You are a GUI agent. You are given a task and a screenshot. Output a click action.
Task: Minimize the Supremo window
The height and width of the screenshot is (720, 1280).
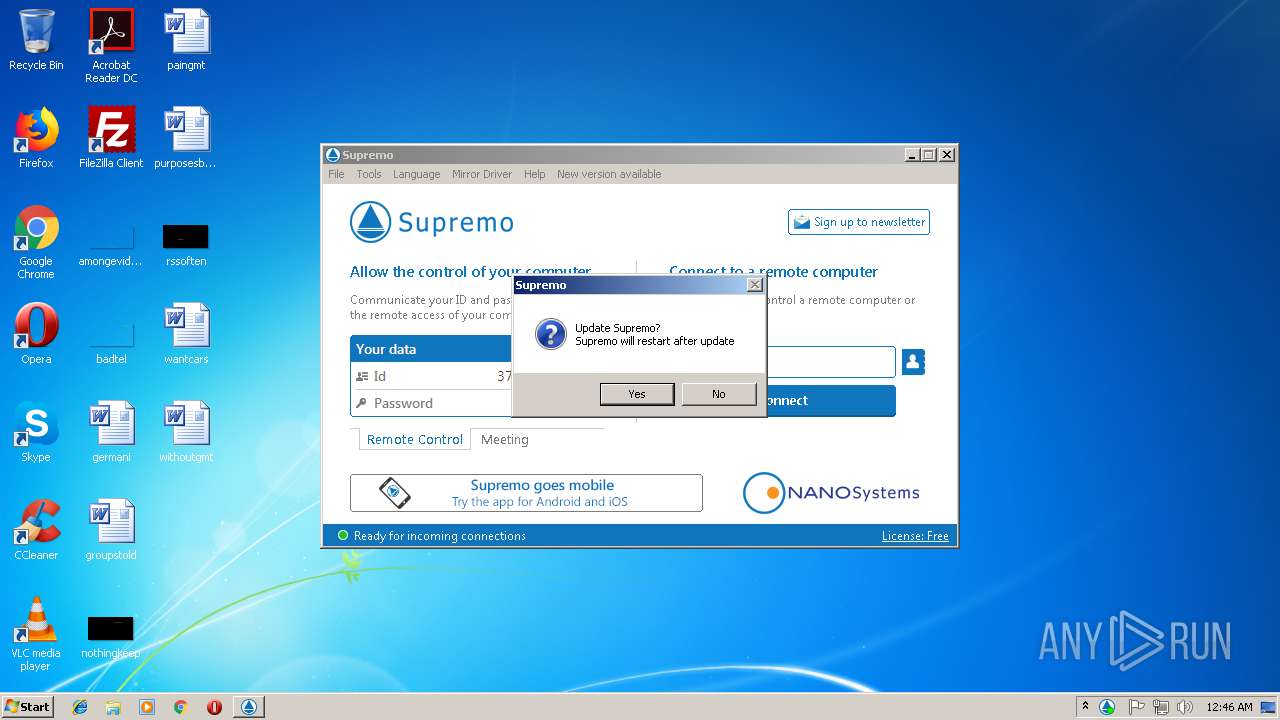click(x=912, y=154)
